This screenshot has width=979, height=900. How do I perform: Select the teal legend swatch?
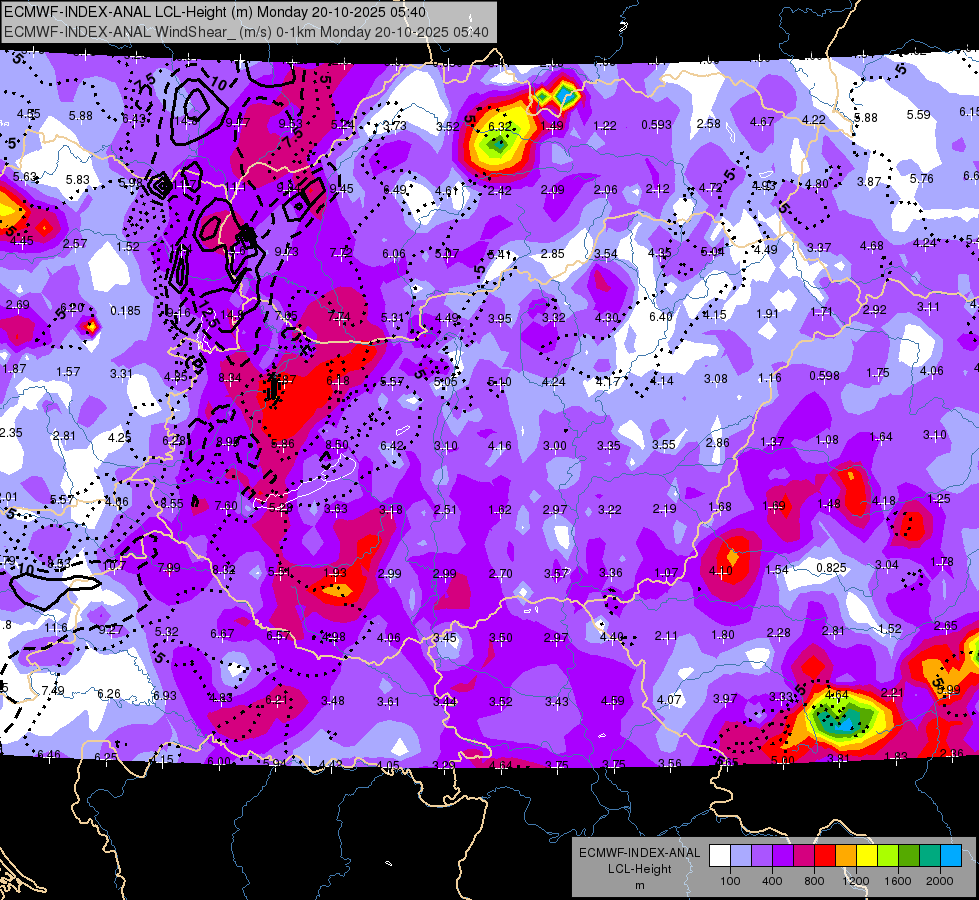click(x=930, y=856)
